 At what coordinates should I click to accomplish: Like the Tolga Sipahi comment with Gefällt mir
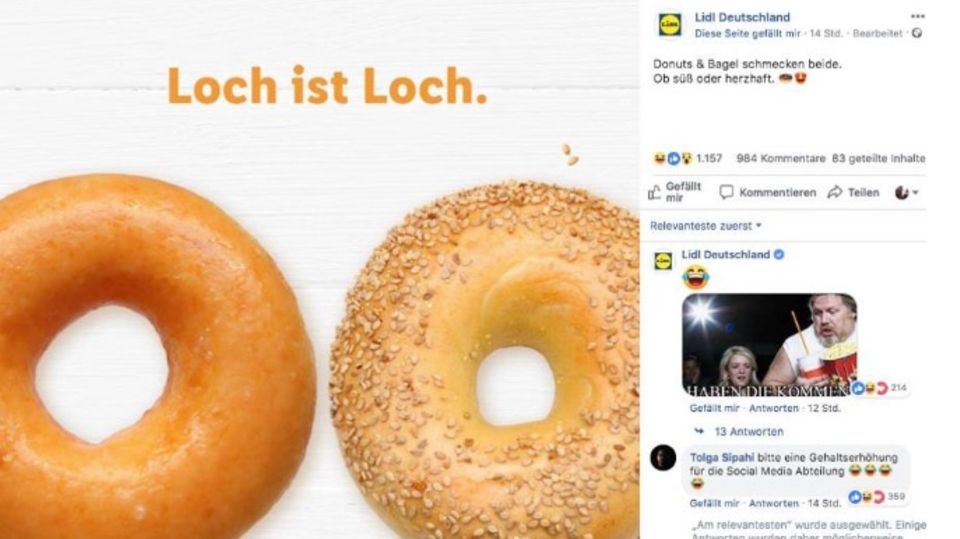[x=714, y=503]
